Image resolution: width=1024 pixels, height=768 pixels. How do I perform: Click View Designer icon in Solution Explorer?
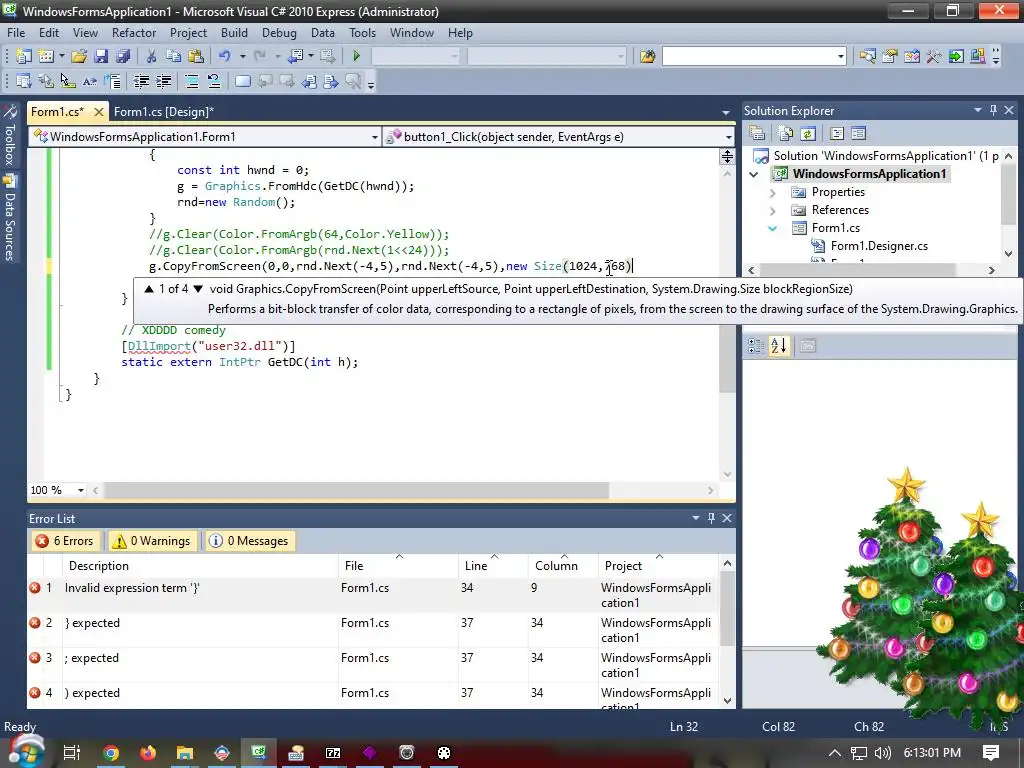click(858, 134)
